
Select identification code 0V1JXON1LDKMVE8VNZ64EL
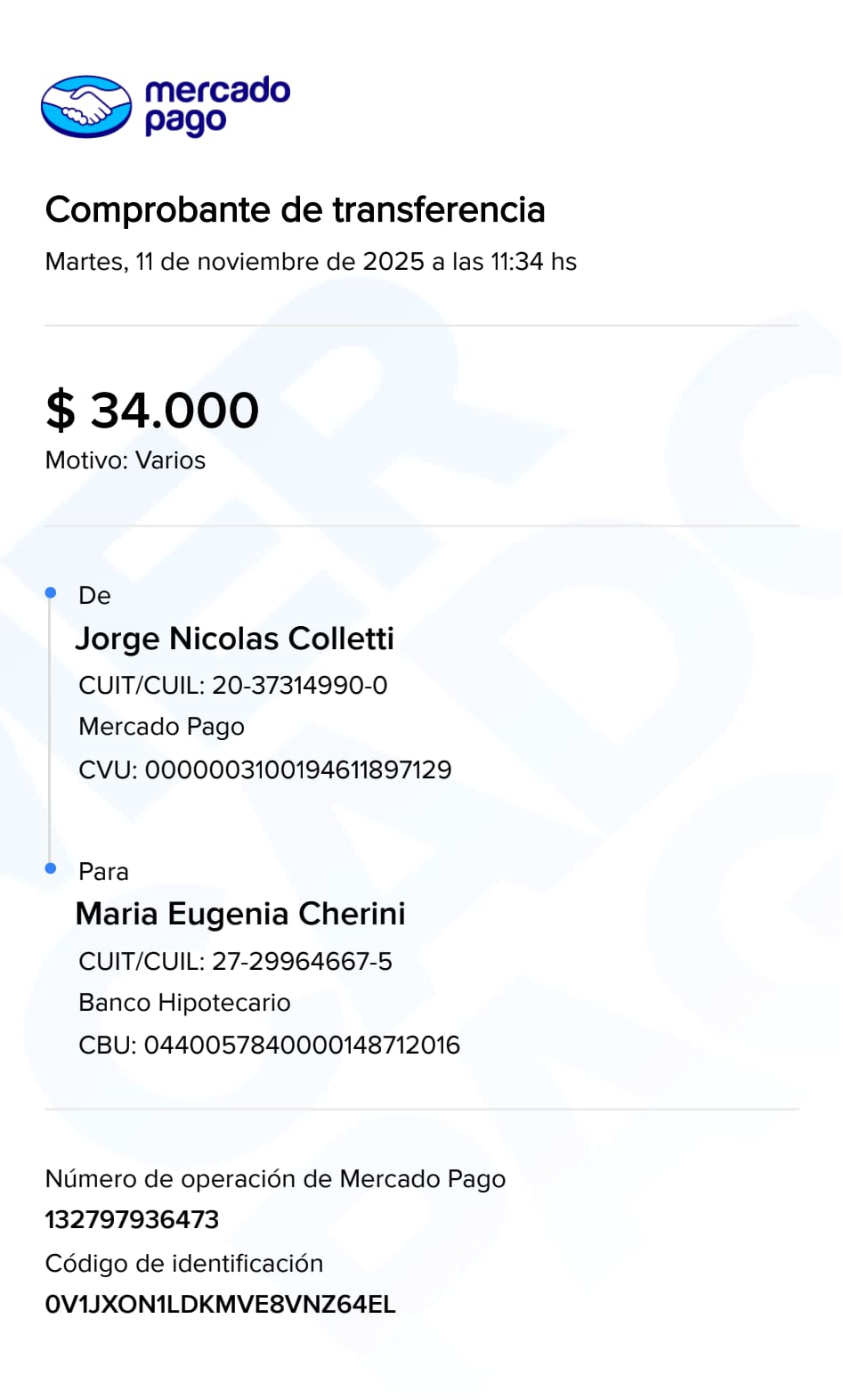click(220, 1305)
